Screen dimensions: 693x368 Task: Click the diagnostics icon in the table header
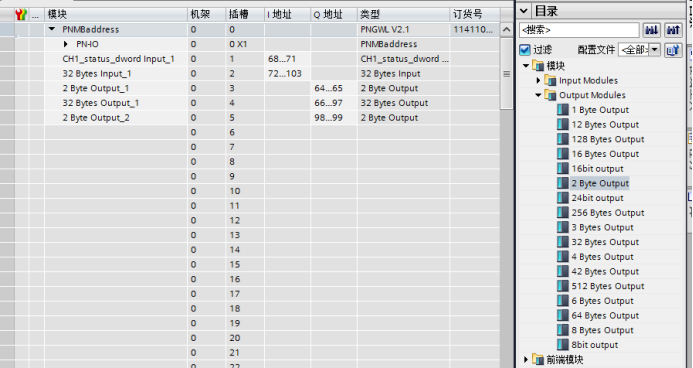tap(21, 14)
